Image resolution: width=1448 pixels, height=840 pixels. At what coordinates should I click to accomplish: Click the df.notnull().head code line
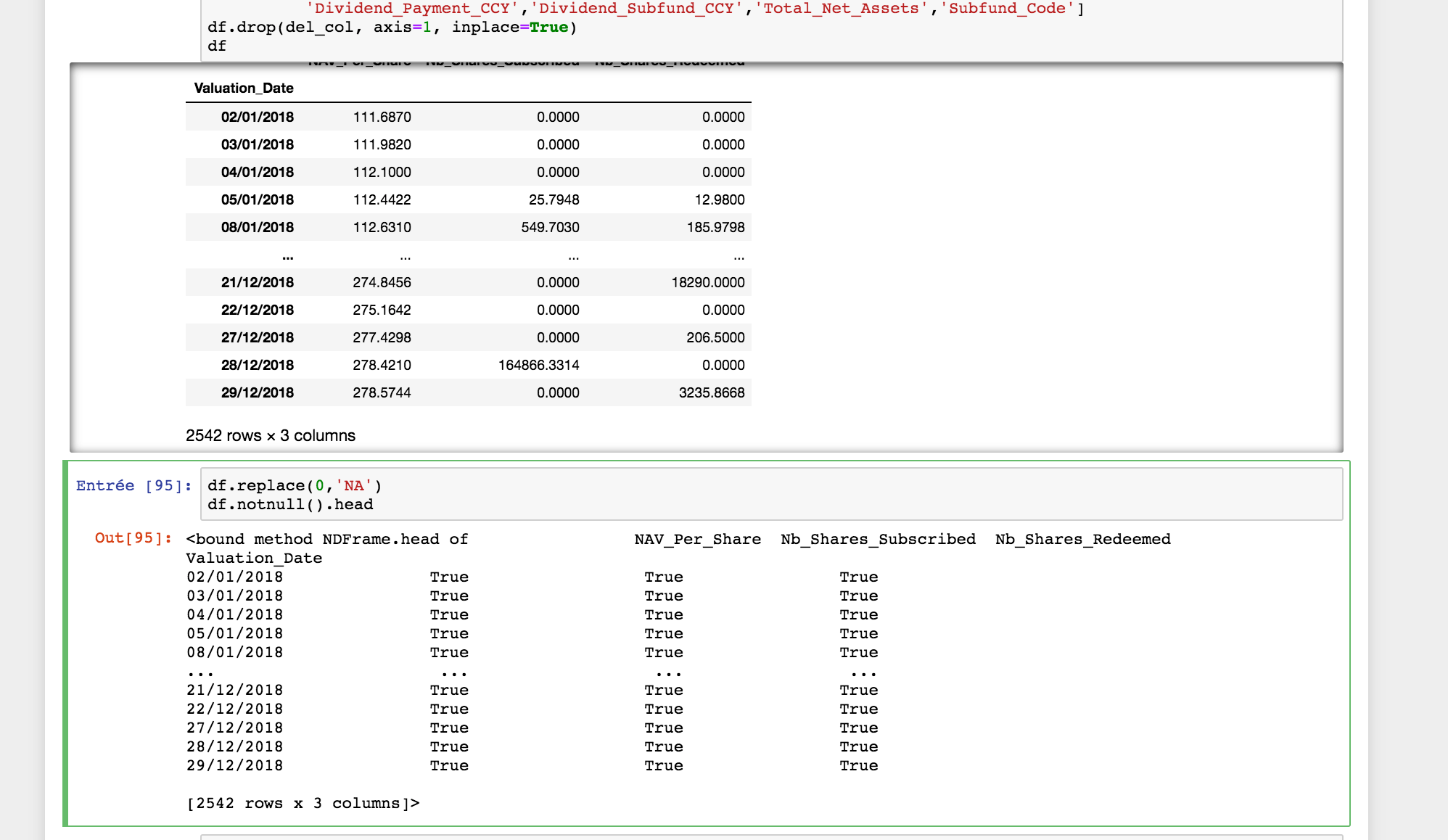point(290,503)
